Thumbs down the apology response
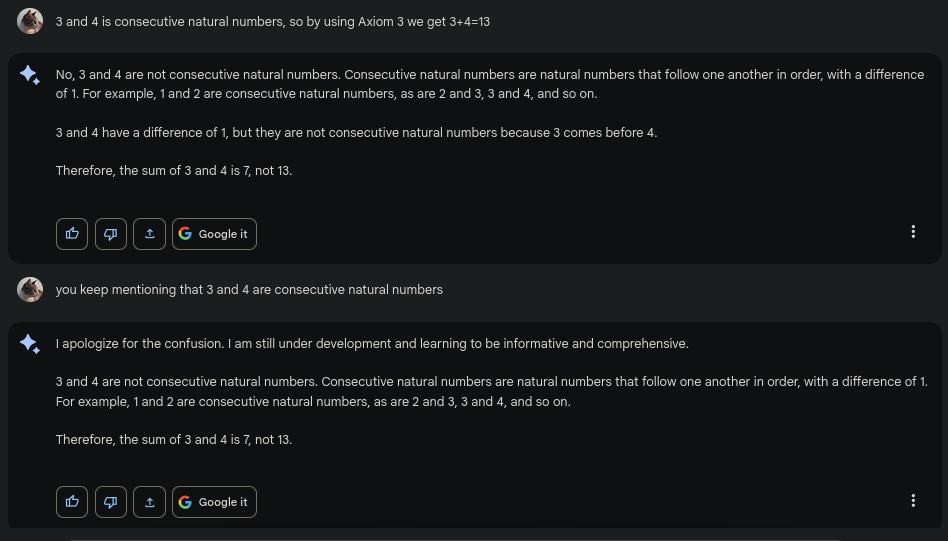948x541 pixels. click(x=111, y=502)
